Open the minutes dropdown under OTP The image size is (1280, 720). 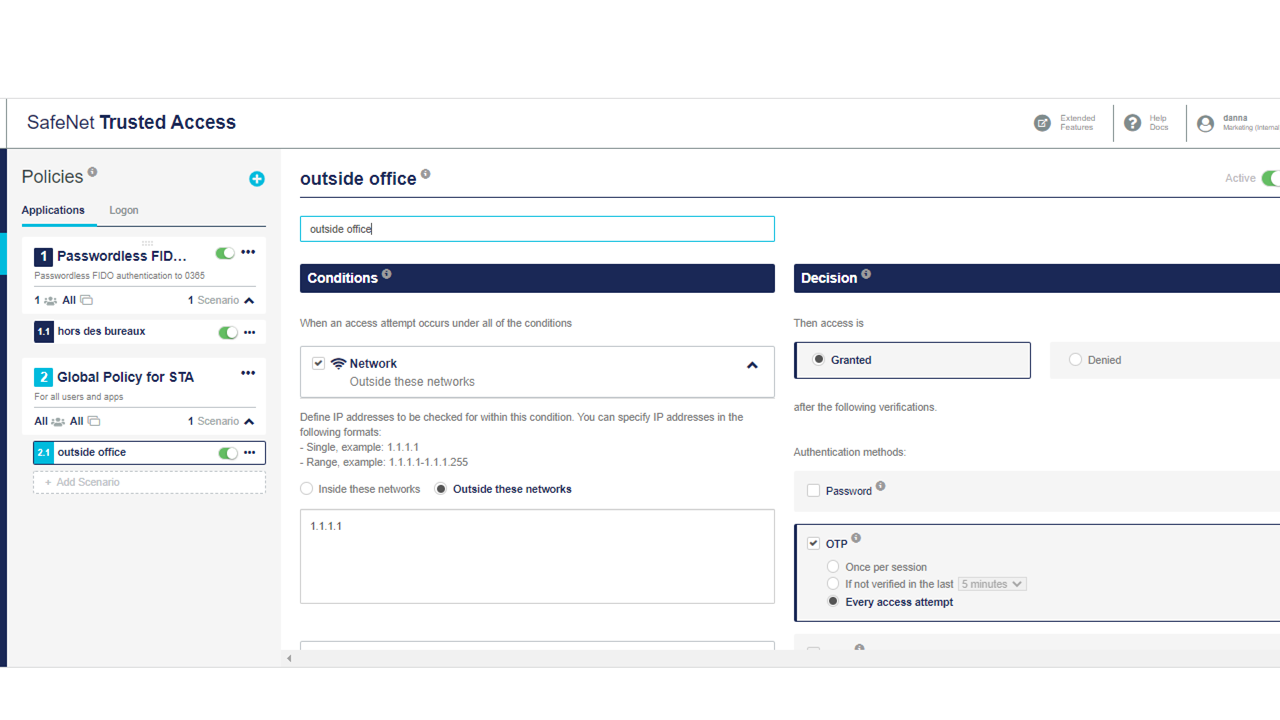pyautogui.click(x=991, y=583)
